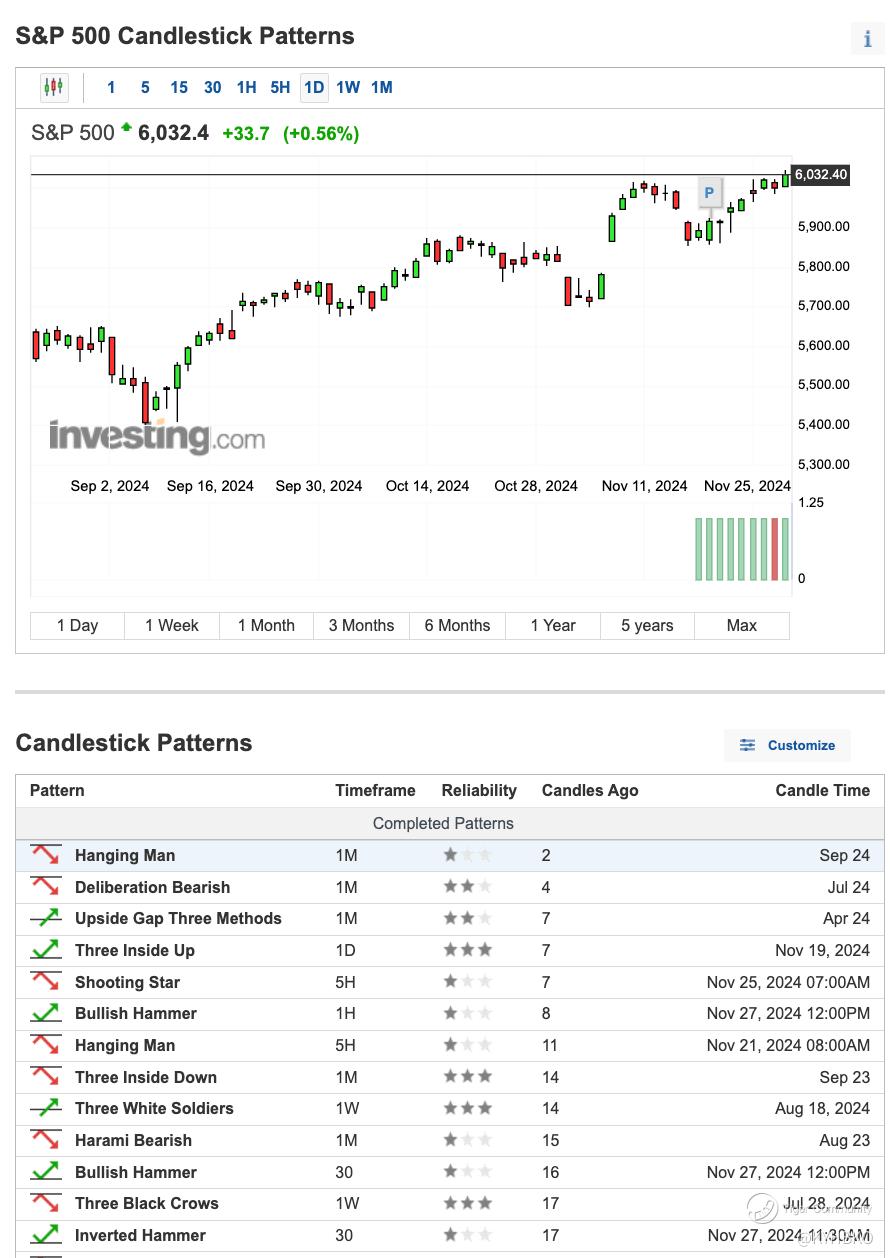Switch to the 1H interval
This screenshot has height=1258, width=890.
click(247, 87)
